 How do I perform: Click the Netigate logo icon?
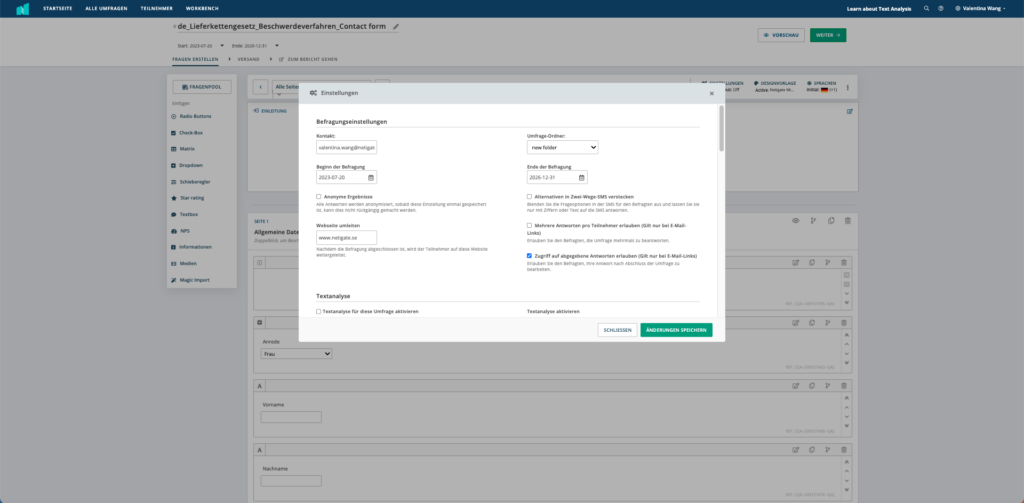(22, 8)
